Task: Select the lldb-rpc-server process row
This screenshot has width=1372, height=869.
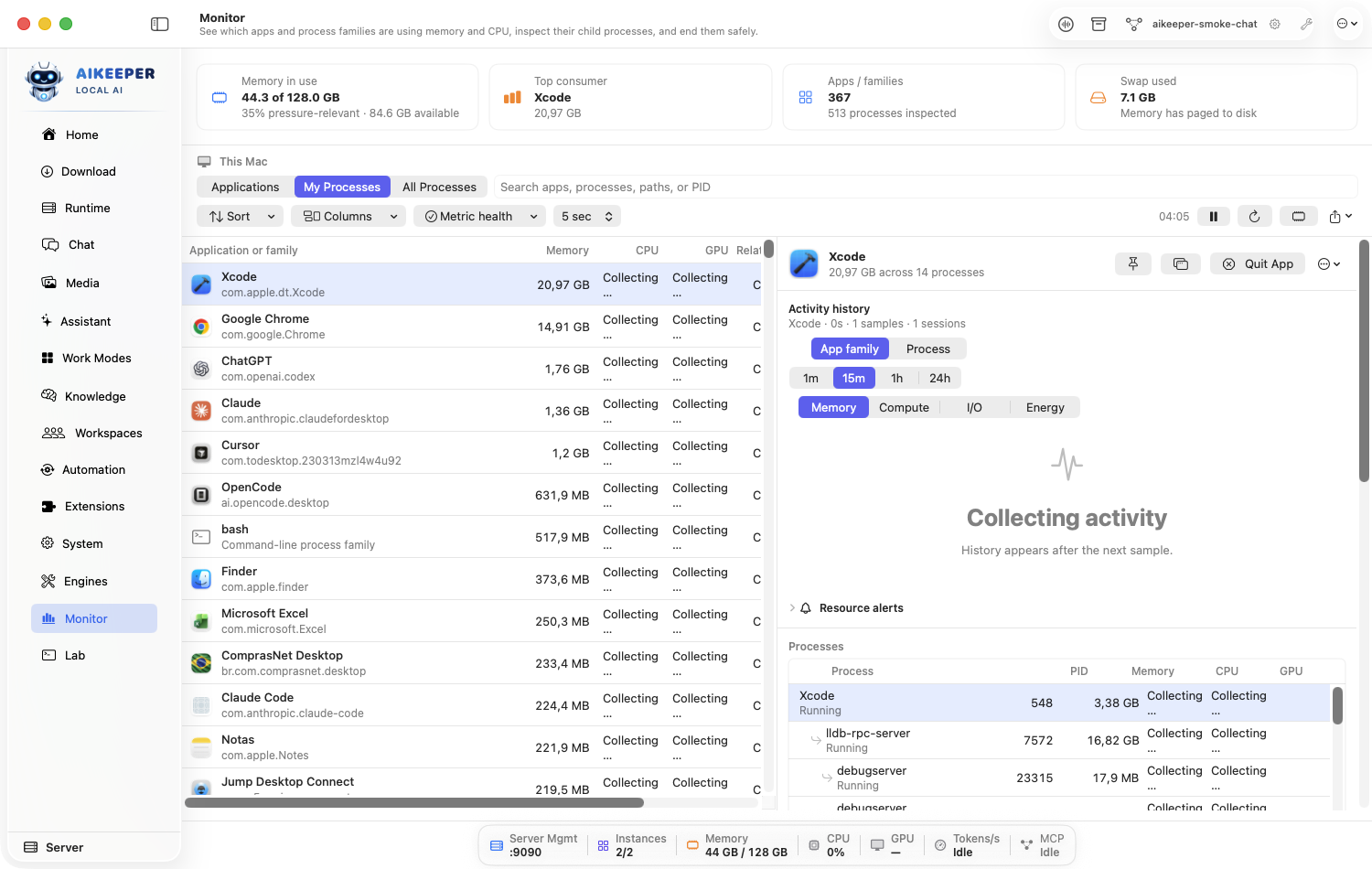Action: [1059, 740]
